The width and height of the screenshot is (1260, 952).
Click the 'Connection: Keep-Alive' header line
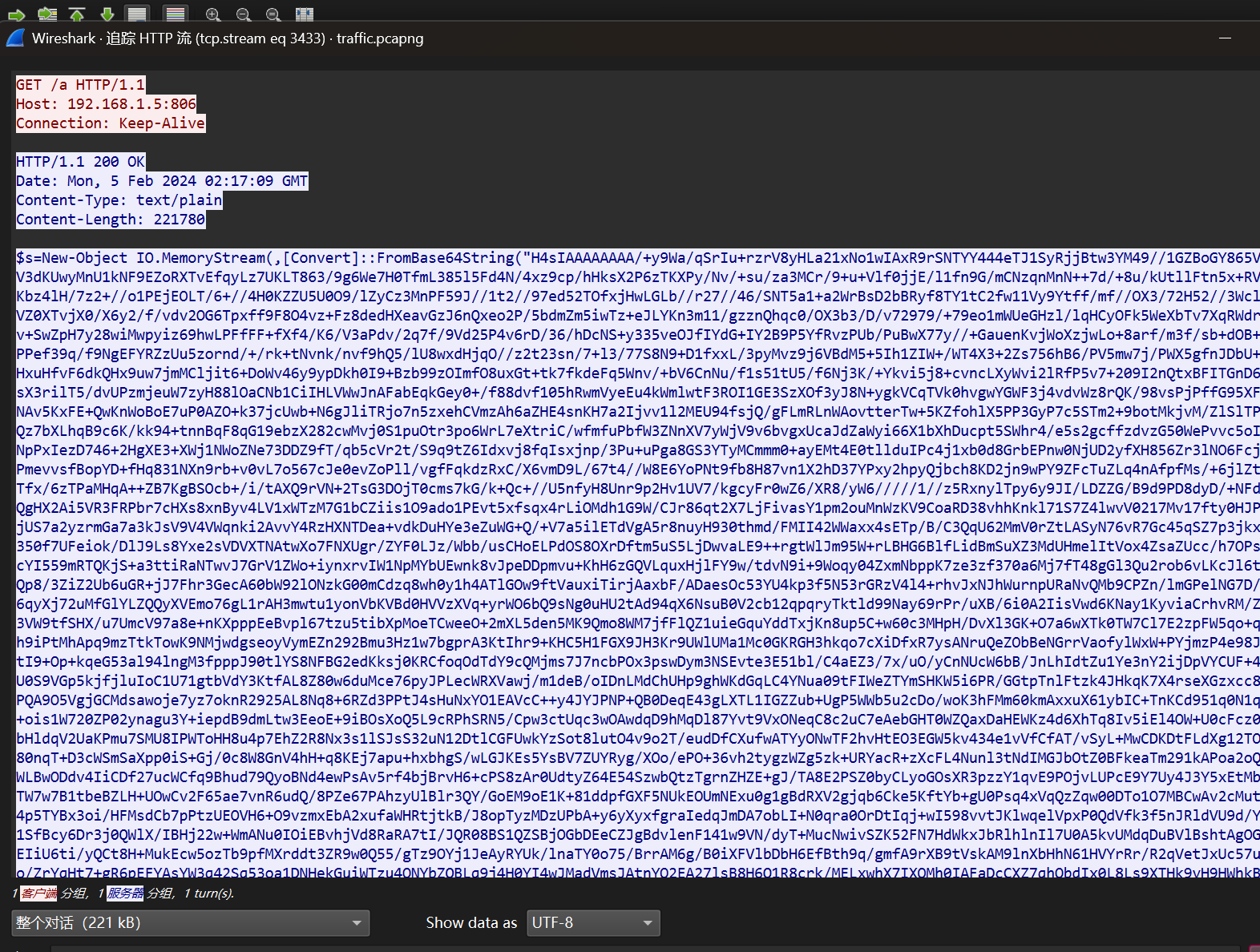111,123
